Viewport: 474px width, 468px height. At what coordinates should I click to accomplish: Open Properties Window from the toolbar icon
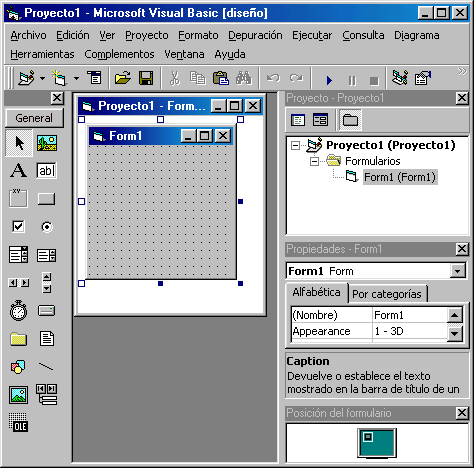coord(423,78)
